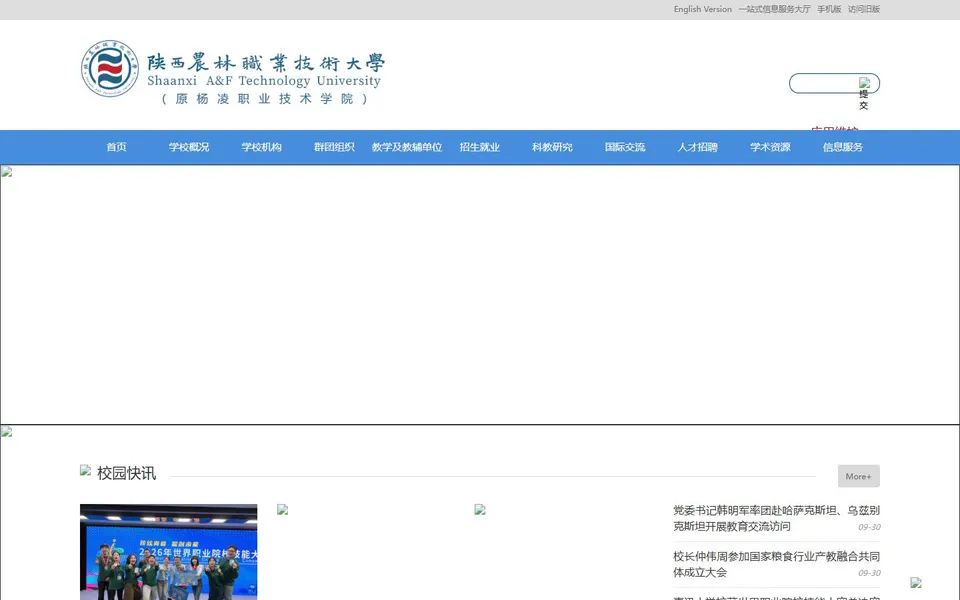Click the broken image icon beside 校园快讯
The height and width of the screenshot is (600, 960).
85,470
